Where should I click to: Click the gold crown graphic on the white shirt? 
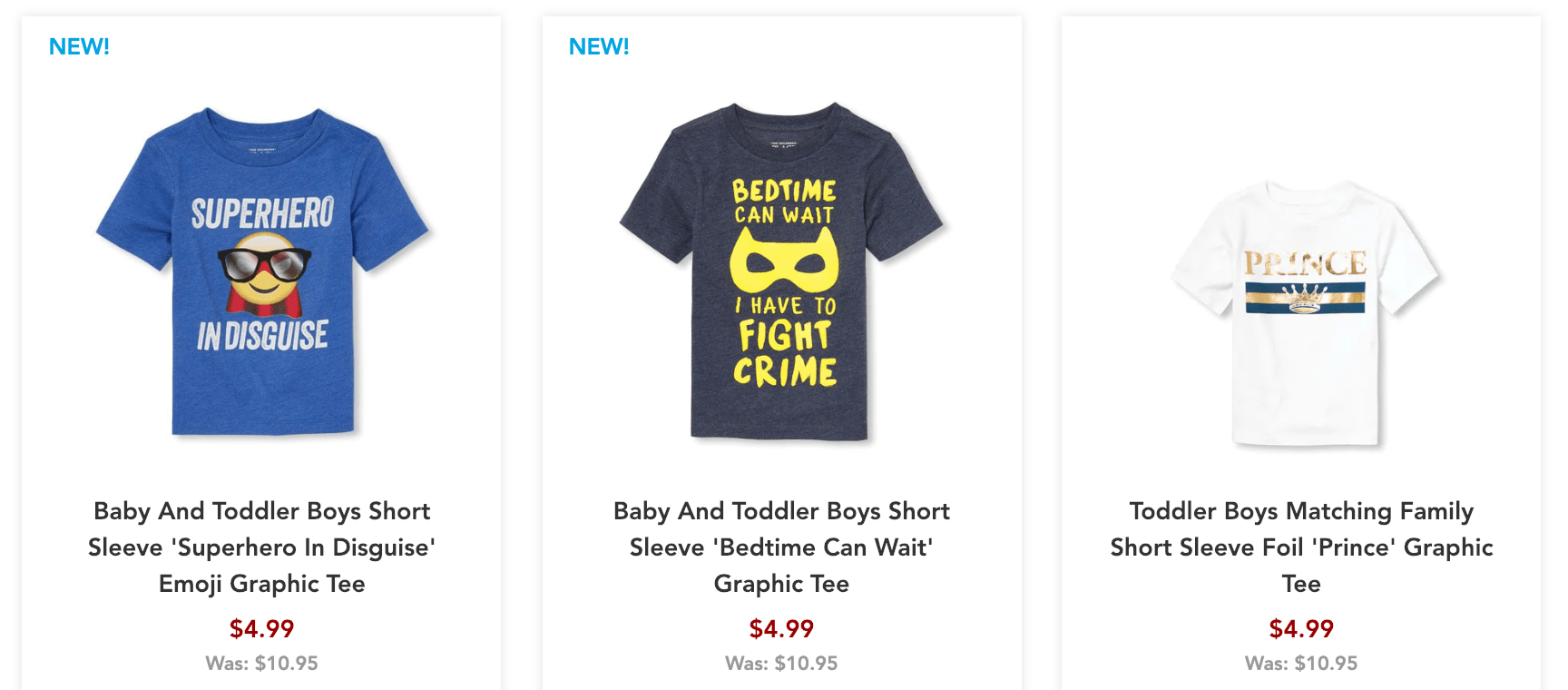1304,298
